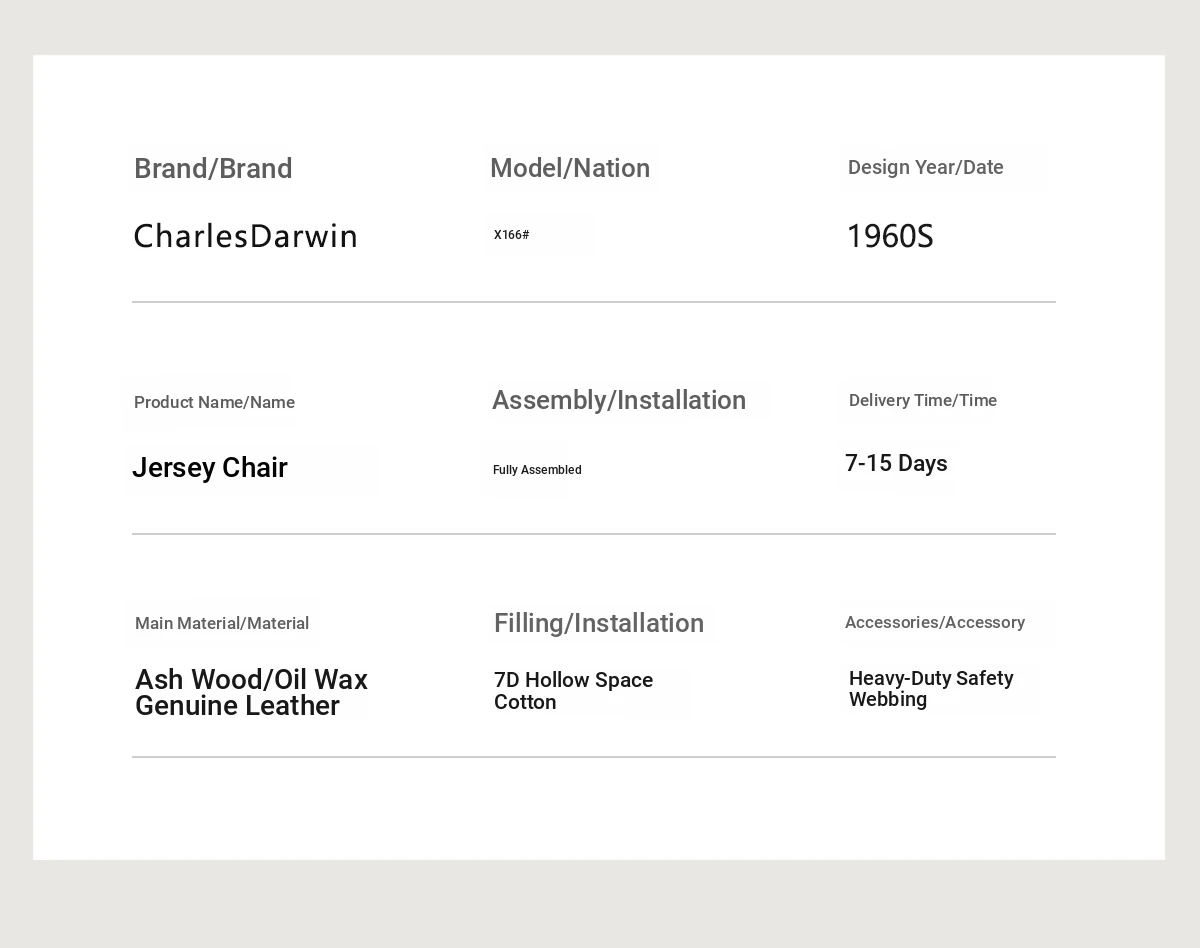Select the Heavy-Duty Safety Webbing text

tap(931, 689)
